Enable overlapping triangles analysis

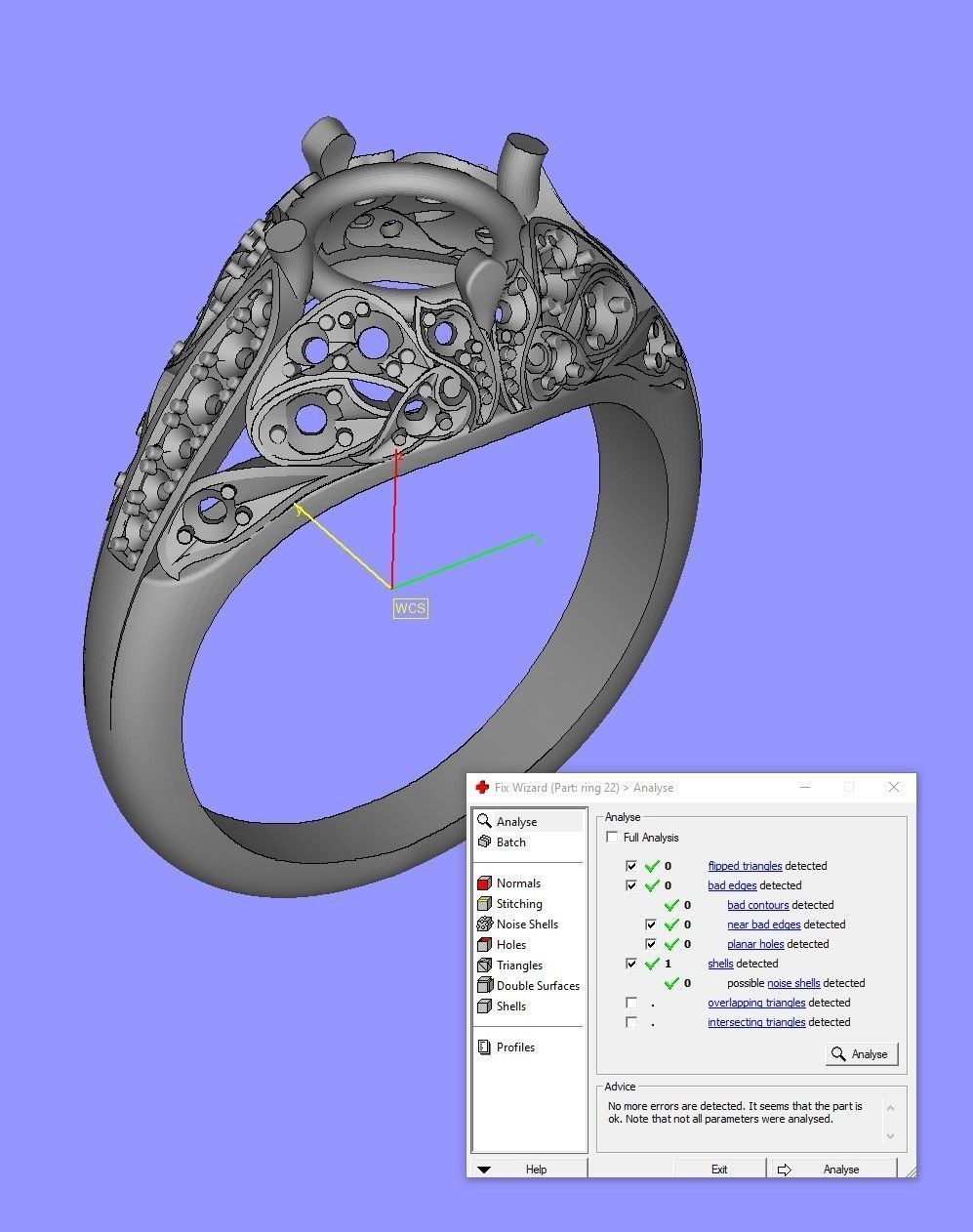[x=631, y=1003]
